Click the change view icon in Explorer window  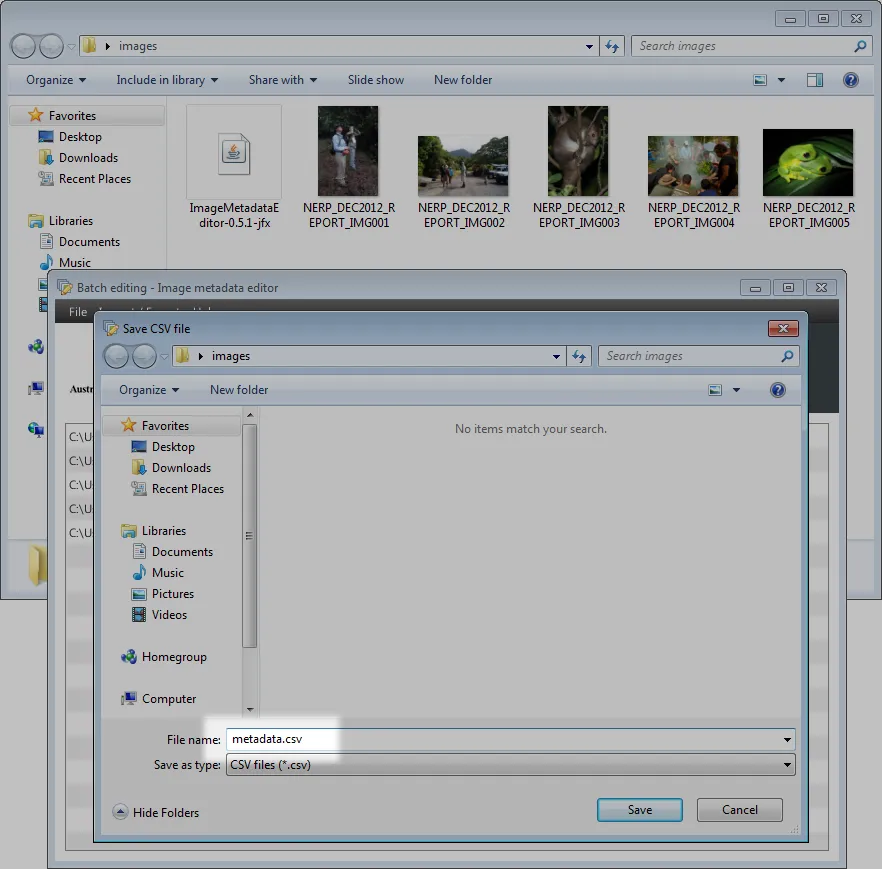click(x=760, y=80)
